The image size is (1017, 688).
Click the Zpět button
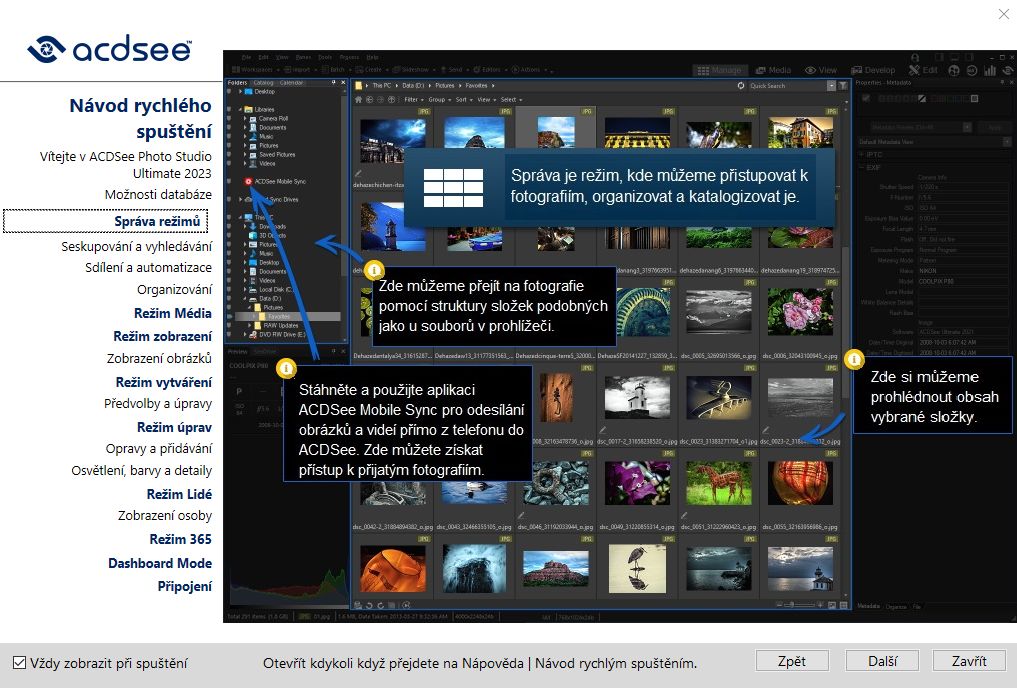[x=792, y=661]
